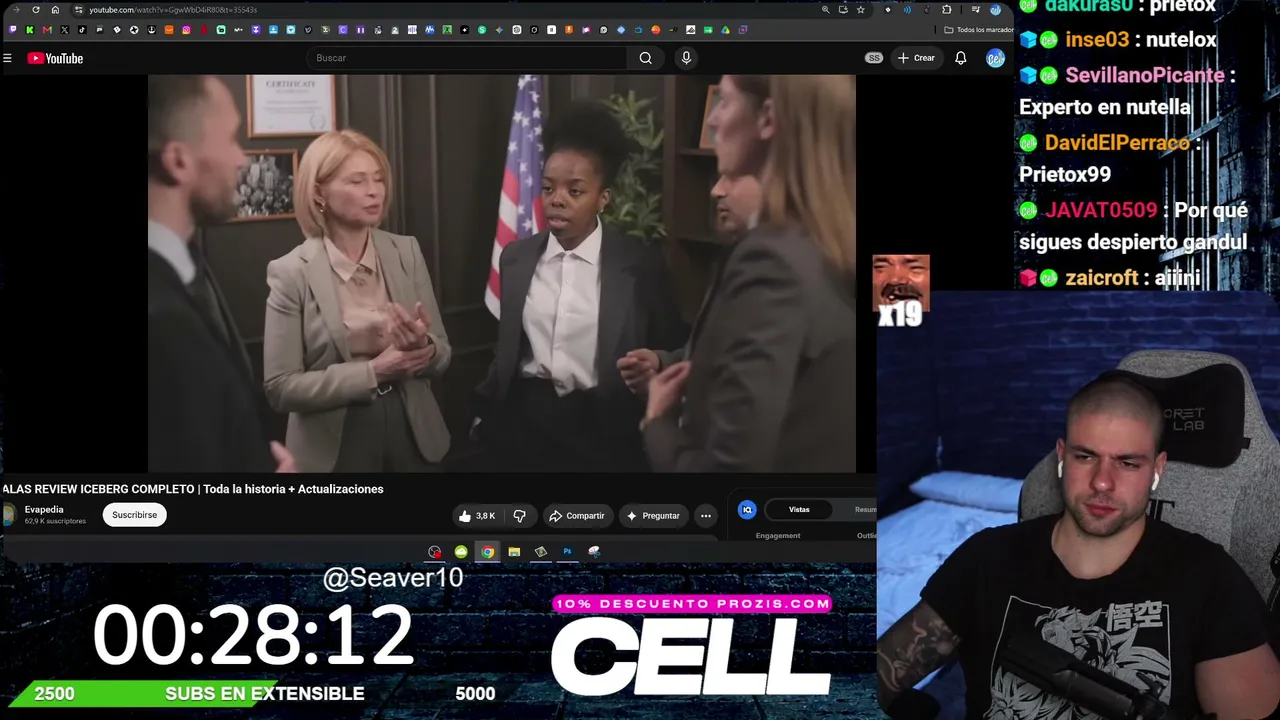The width and height of the screenshot is (1280, 720).
Task: Open the Twitch bookmark
Action: click(x=12, y=30)
